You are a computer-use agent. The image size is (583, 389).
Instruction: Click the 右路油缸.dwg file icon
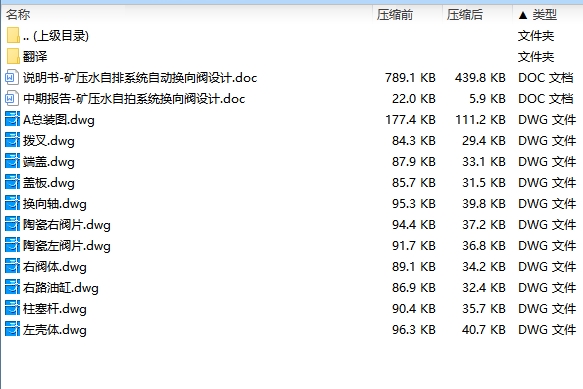(12, 287)
